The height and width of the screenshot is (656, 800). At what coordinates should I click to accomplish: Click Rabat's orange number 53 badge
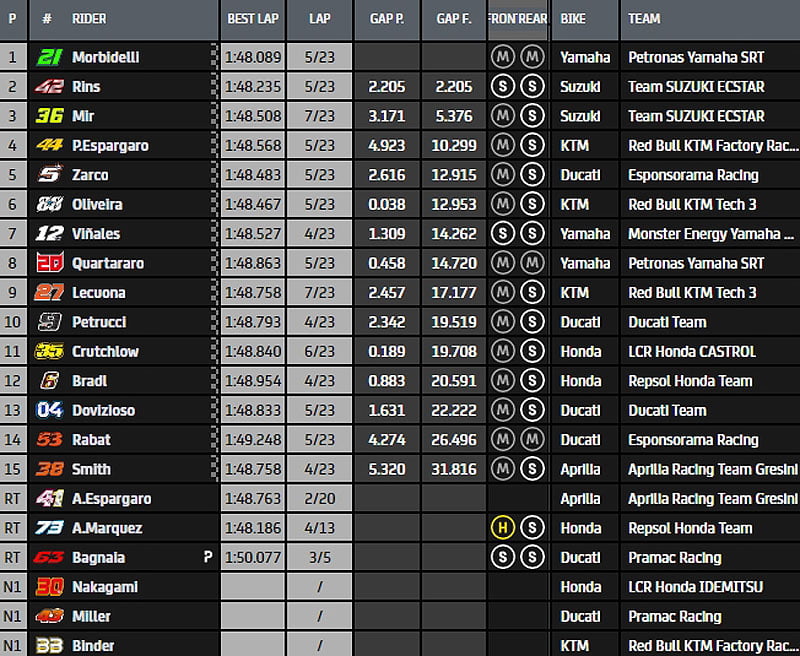tap(49, 440)
